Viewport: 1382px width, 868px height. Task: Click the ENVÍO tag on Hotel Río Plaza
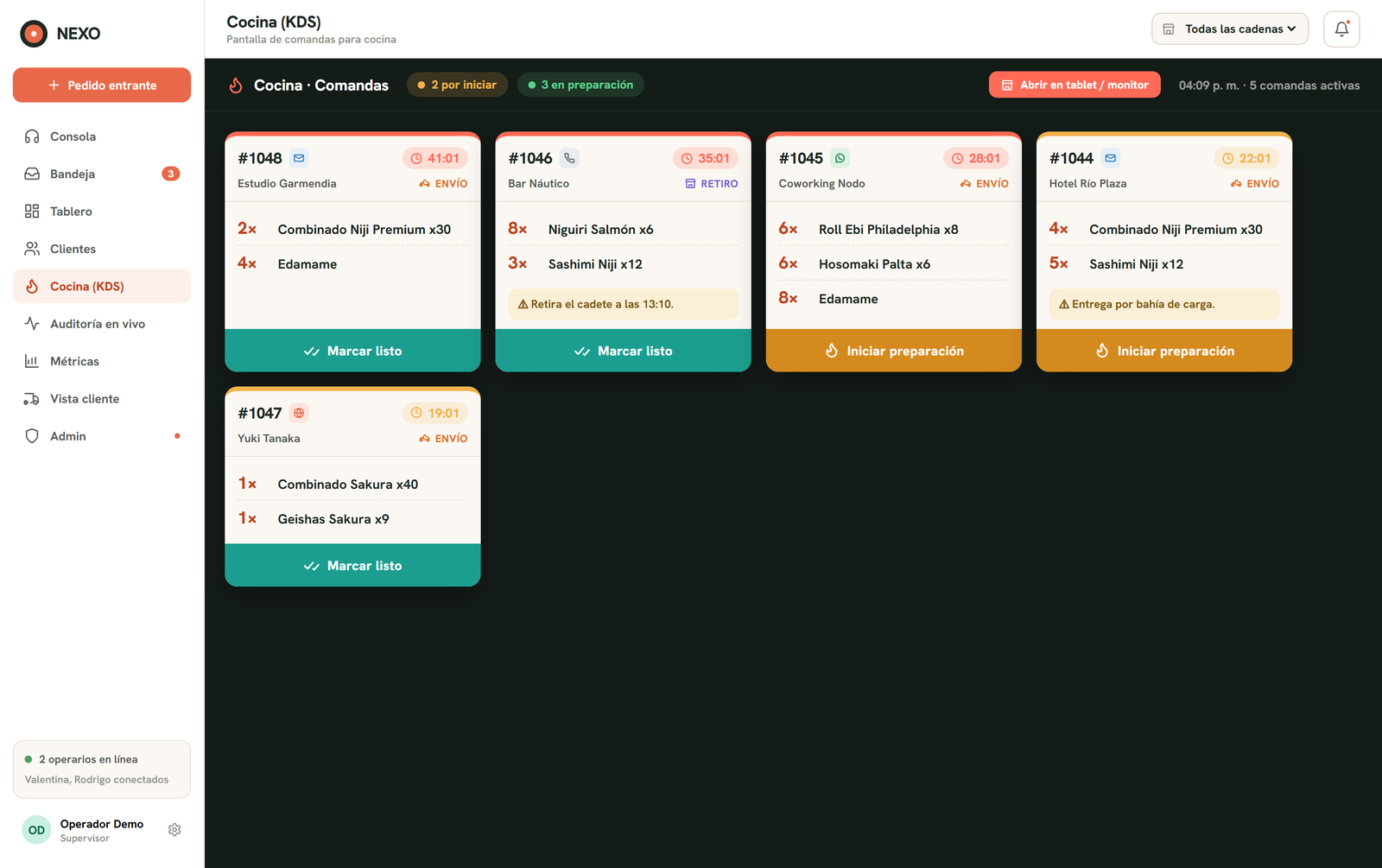1254,183
